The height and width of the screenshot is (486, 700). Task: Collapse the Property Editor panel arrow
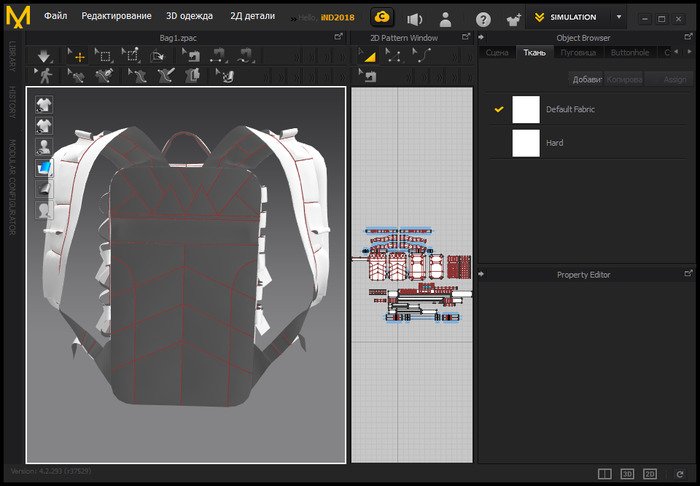481,274
